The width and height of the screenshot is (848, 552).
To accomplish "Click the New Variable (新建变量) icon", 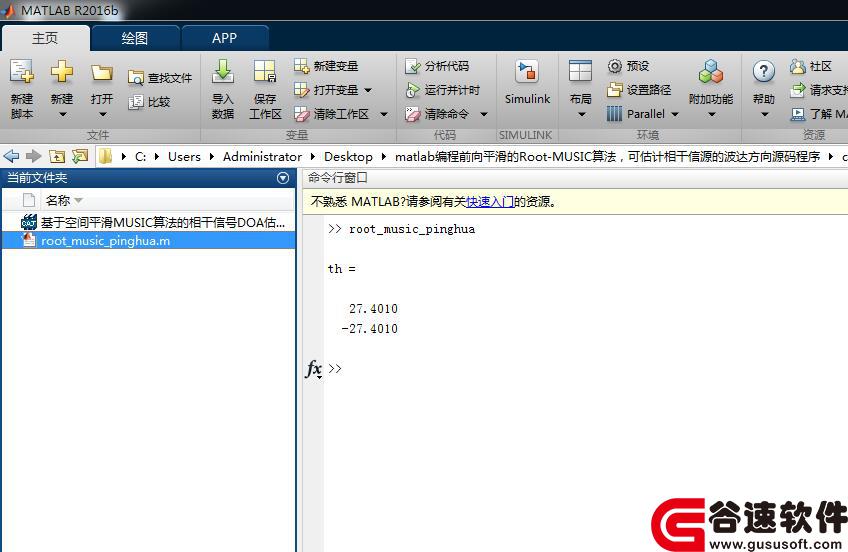I will pos(302,66).
